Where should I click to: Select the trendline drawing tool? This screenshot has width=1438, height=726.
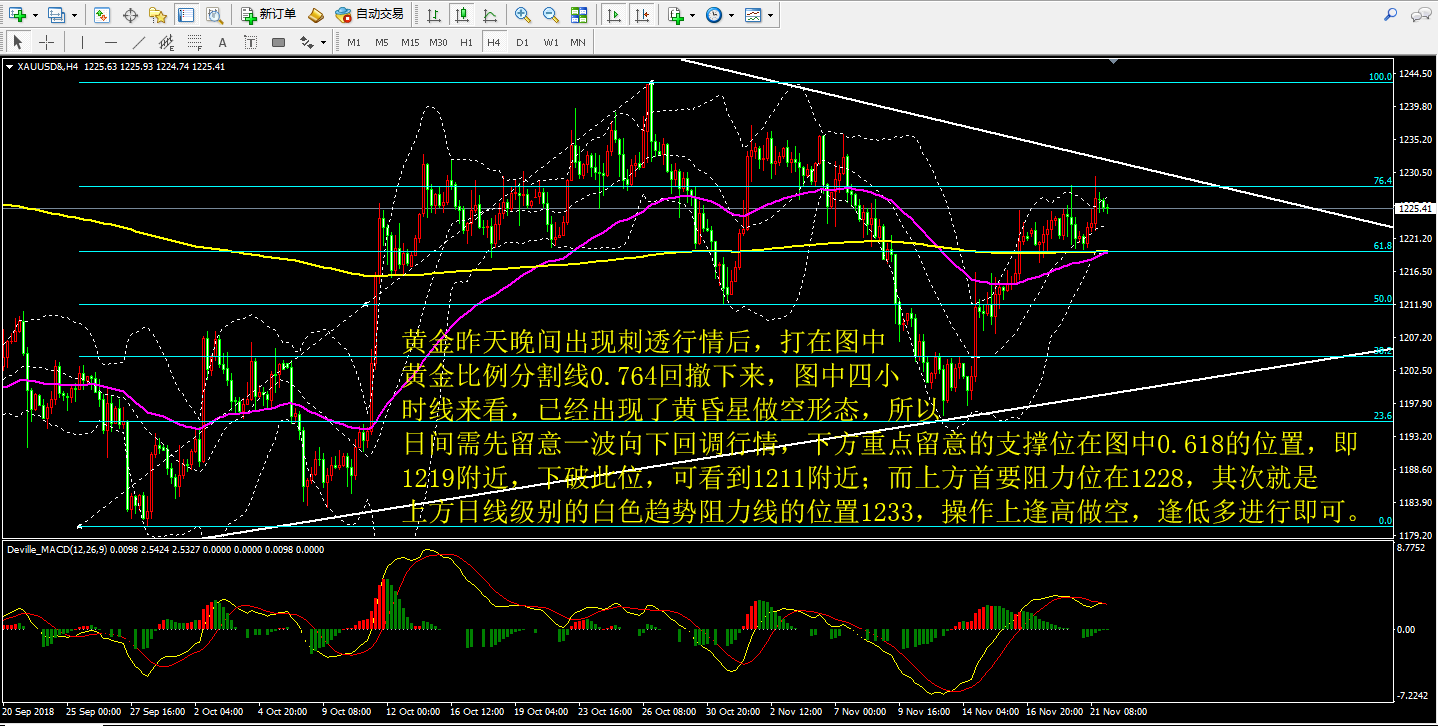coord(138,42)
